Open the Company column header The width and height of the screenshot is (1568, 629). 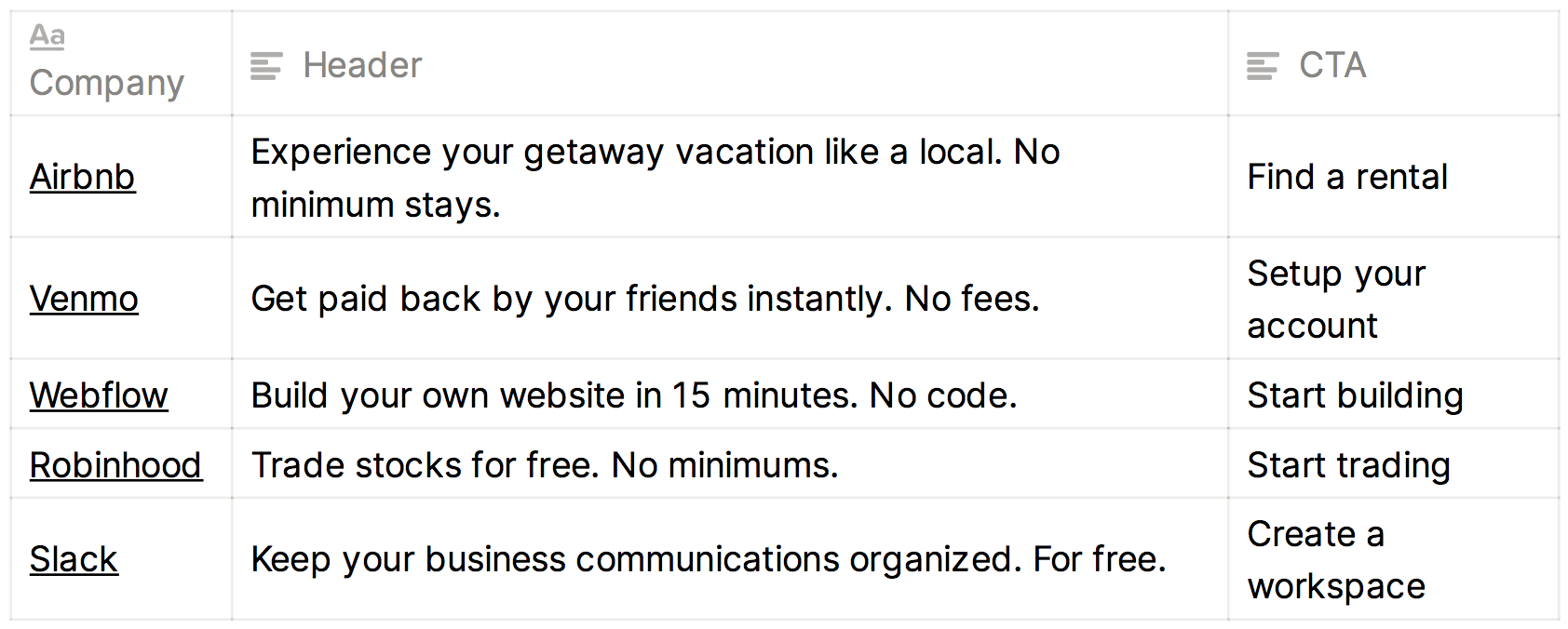(121, 63)
